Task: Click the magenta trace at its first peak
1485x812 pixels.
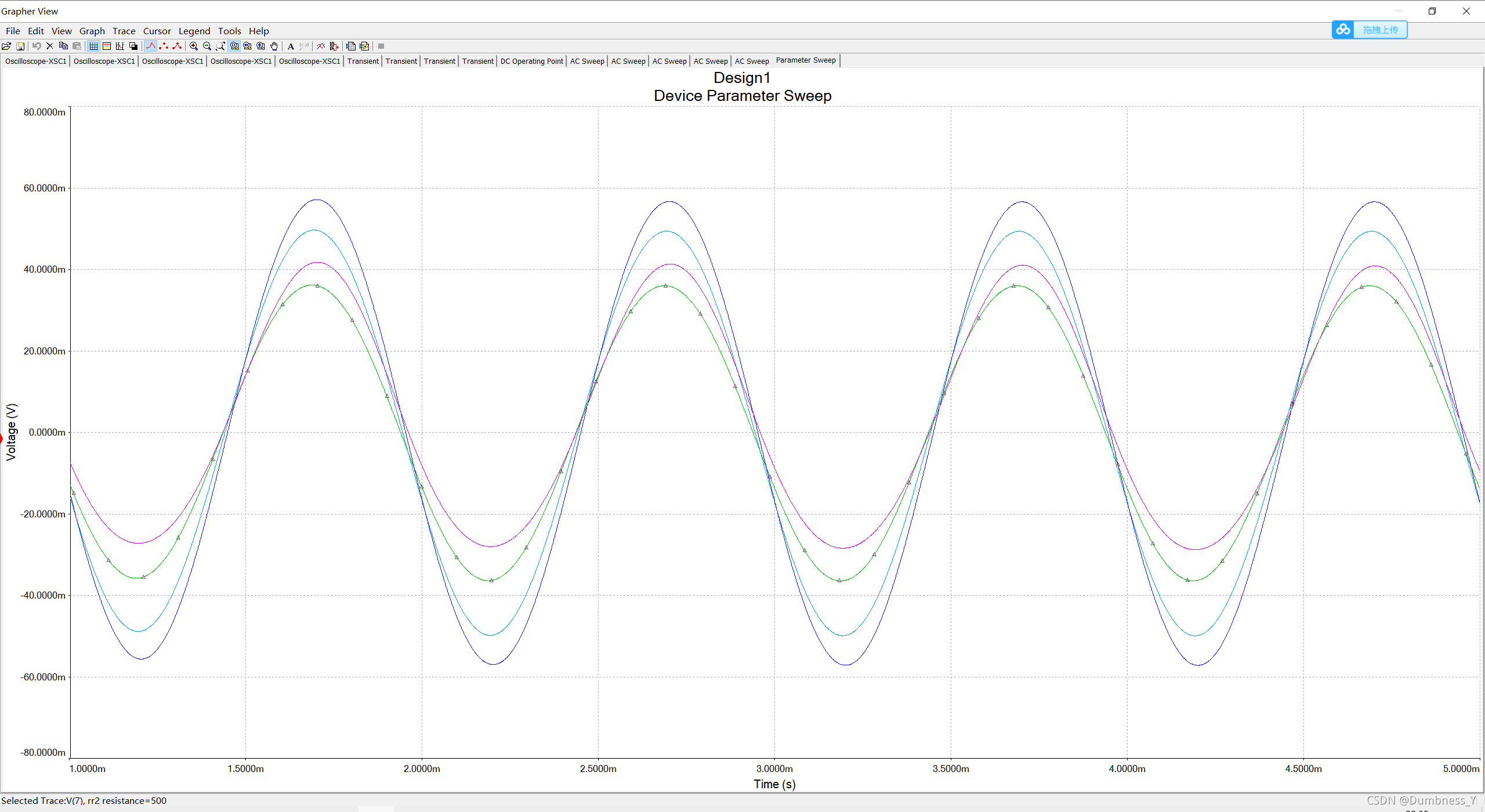Action: (317, 263)
